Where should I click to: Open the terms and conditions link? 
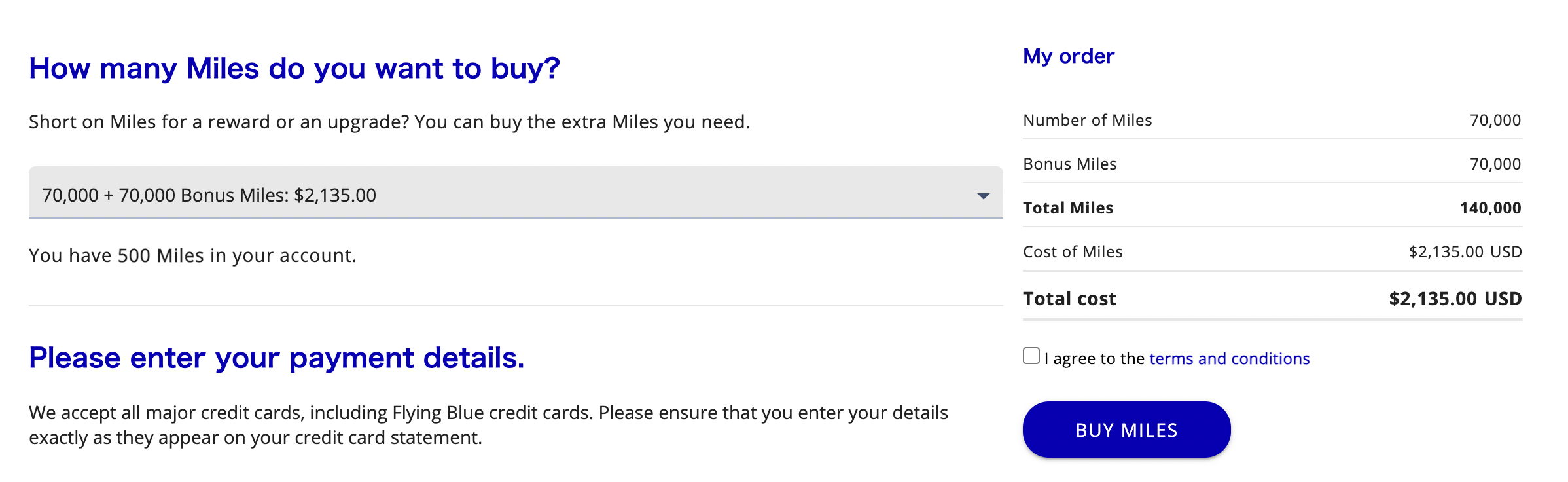pyautogui.click(x=1229, y=358)
